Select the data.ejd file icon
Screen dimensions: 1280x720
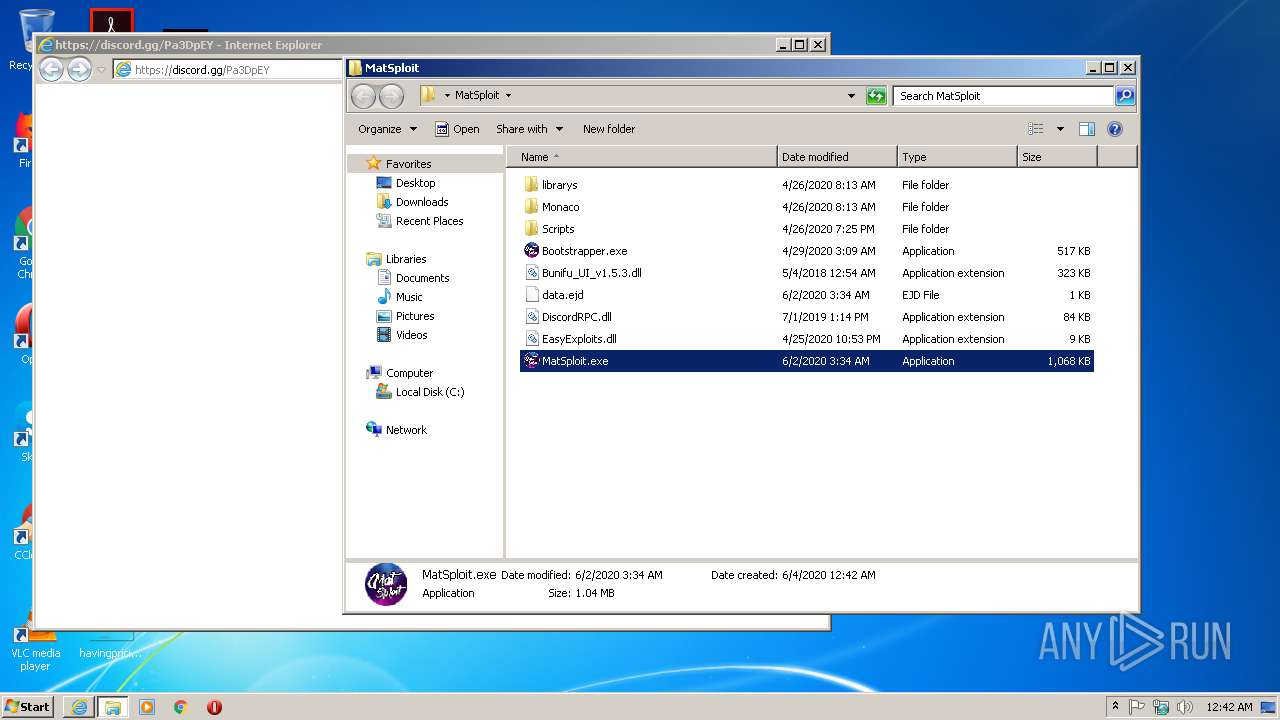pos(531,295)
